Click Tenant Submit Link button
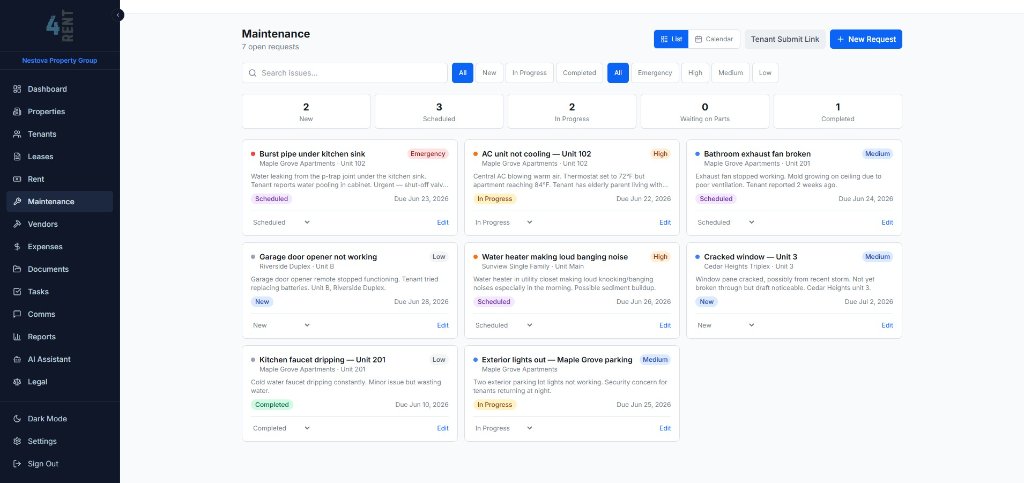Viewport: 1024px width, 483px height. pos(785,39)
